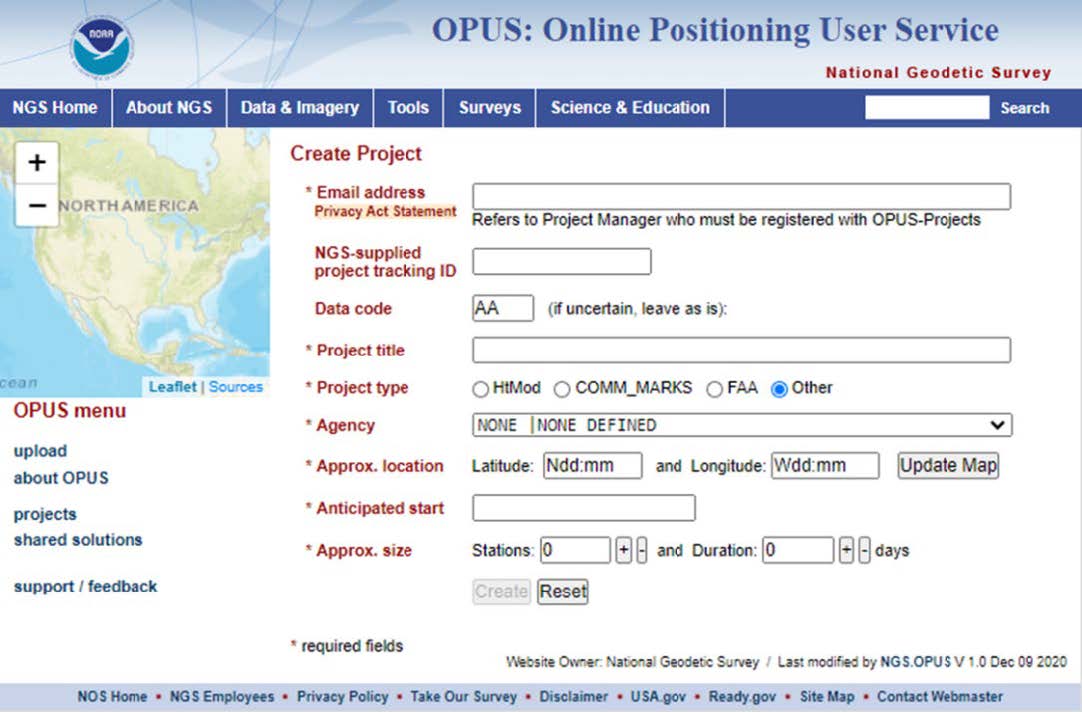Image resolution: width=1082 pixels, height=712 pixels.
Task: Click the OPUS: Online Positioning User Service title
Action: click(x=715, y=30)
